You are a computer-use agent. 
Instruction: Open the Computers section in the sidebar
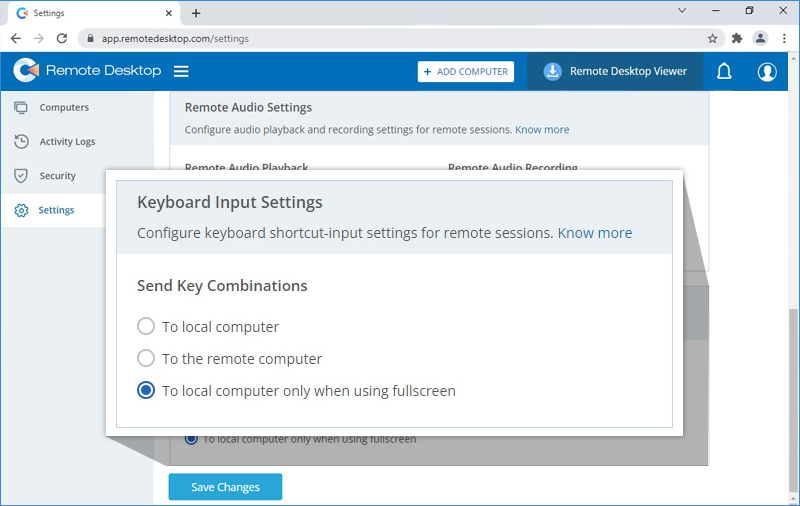point(63,107)
